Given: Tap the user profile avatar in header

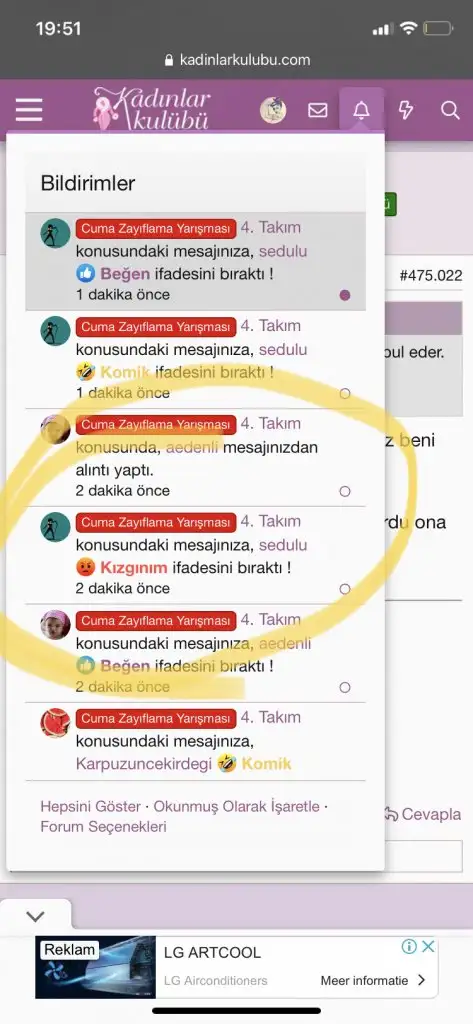Looking at the screenshot, I should coord(273,110).
